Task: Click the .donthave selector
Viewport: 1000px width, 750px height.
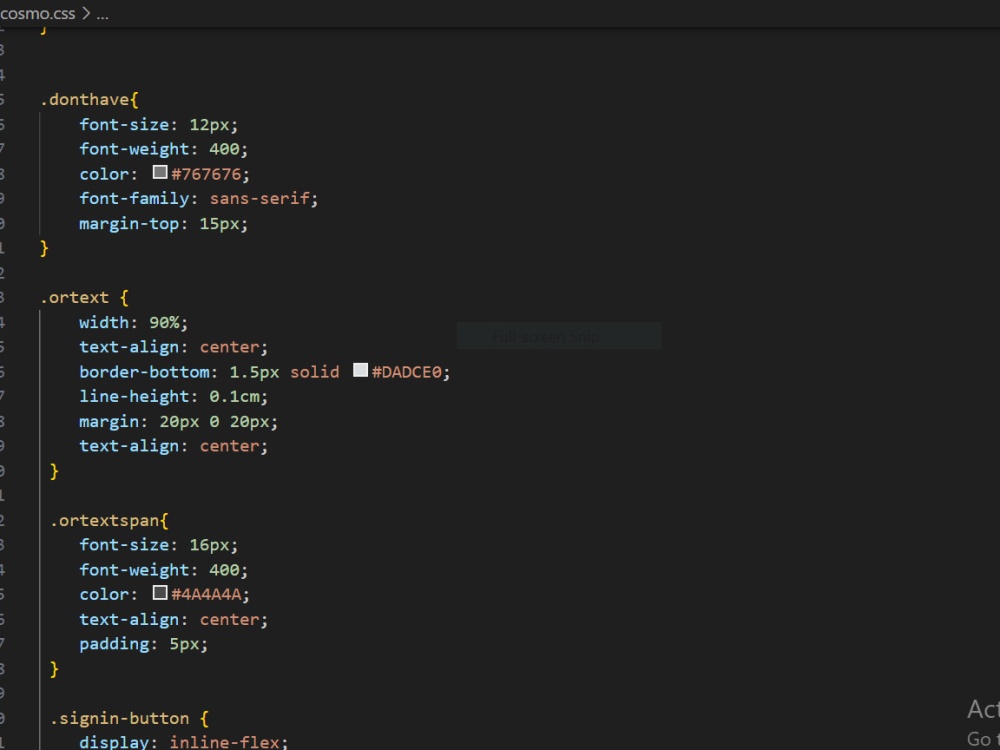Action: [85, 99]
